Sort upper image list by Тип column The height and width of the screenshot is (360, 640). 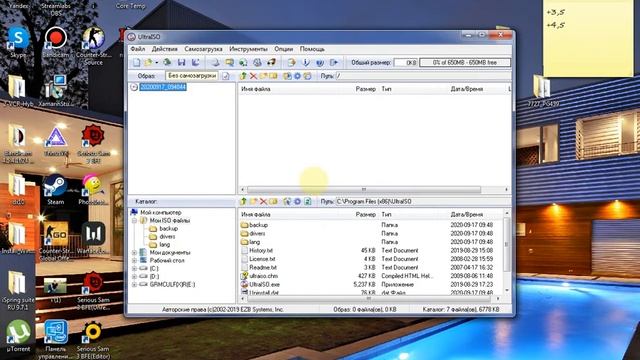386,89
